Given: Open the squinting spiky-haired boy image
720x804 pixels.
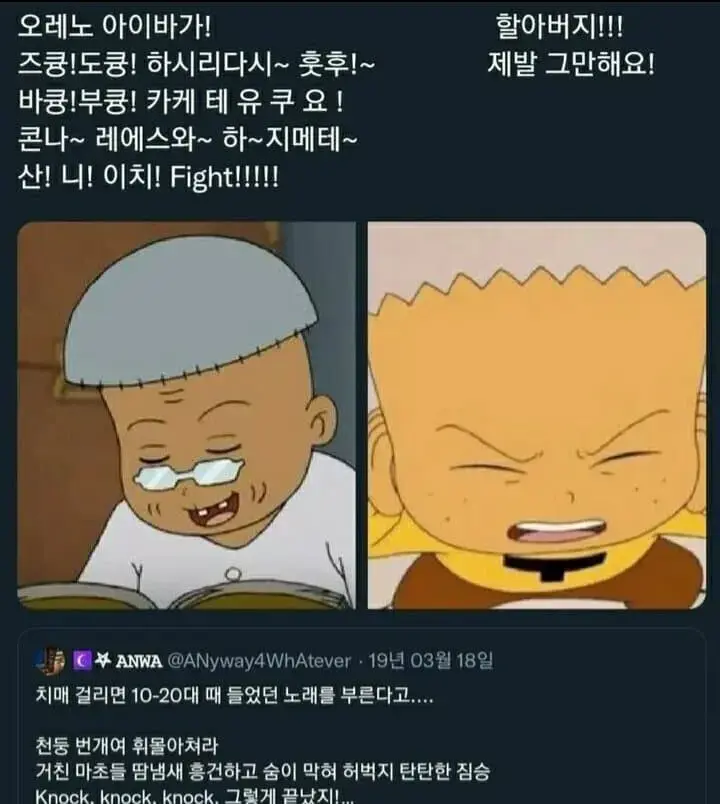Looking at the screenshot, I should [537, 415].
